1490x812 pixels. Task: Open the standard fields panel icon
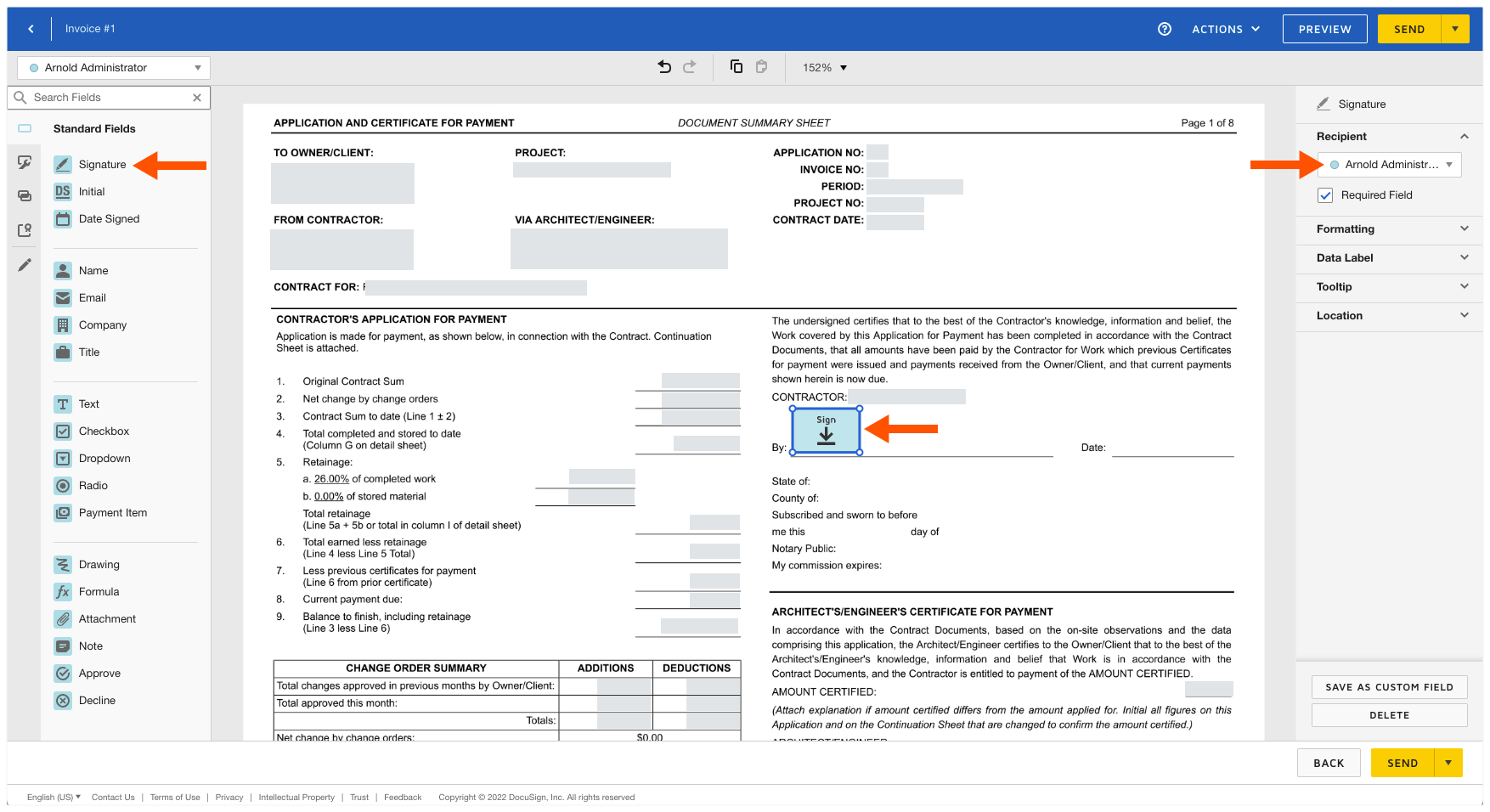(25, 128)
